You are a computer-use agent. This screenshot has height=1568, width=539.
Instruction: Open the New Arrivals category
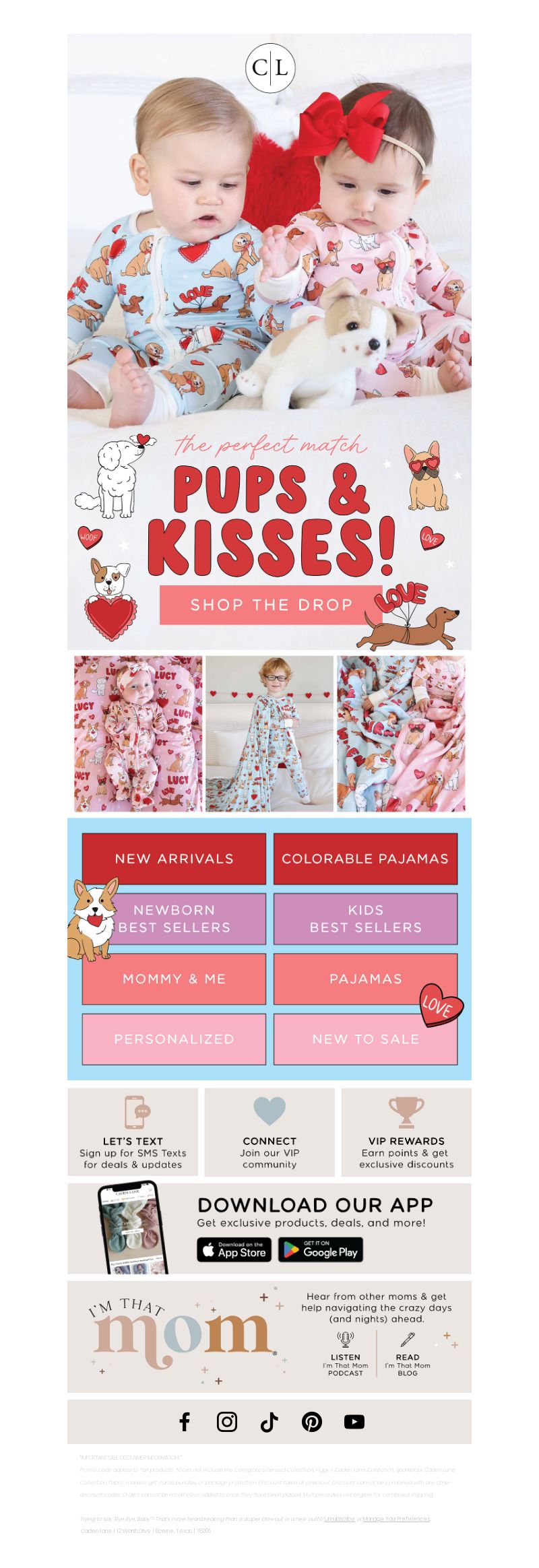point(174,858)
